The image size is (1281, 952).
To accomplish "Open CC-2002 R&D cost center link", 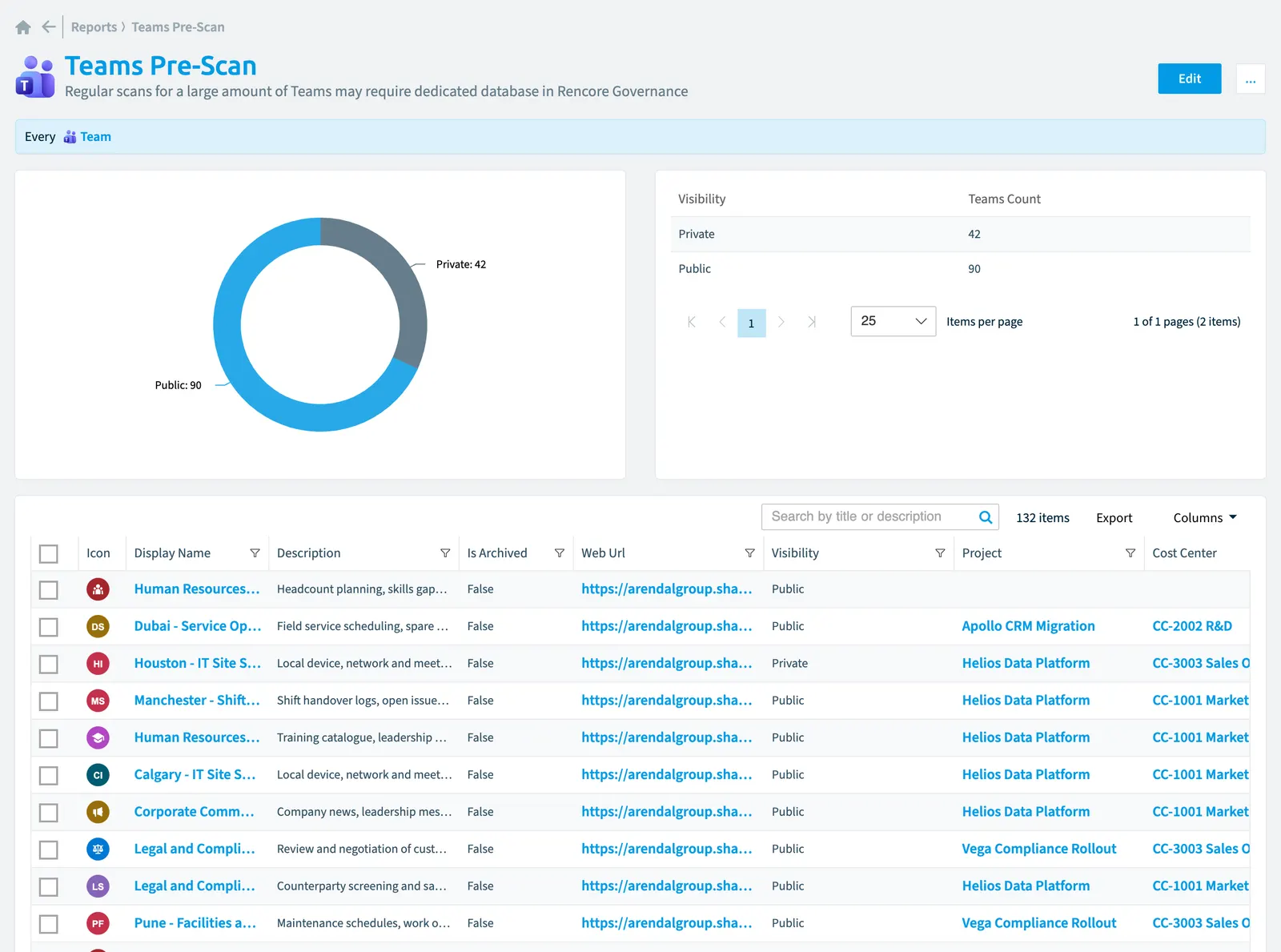I will 1192,626.
